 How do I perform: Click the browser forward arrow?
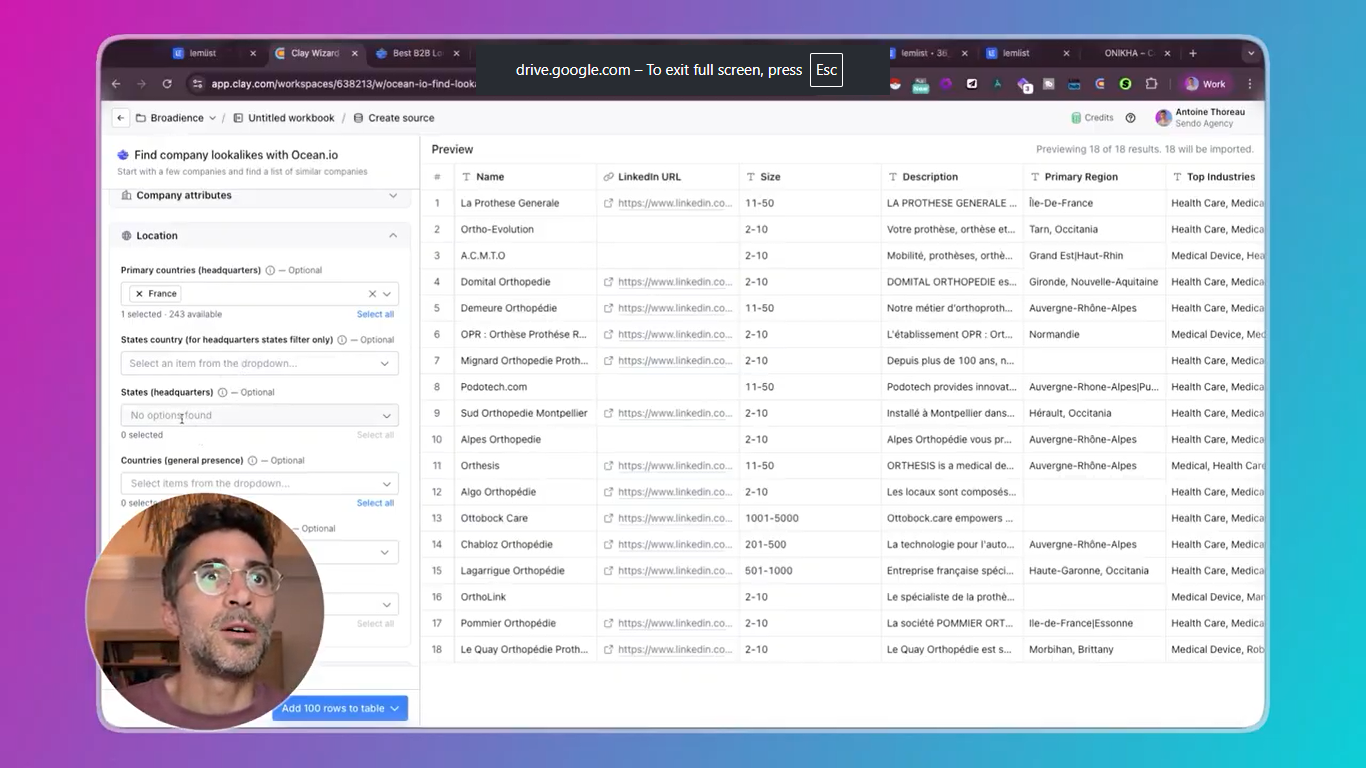point(141,84)
